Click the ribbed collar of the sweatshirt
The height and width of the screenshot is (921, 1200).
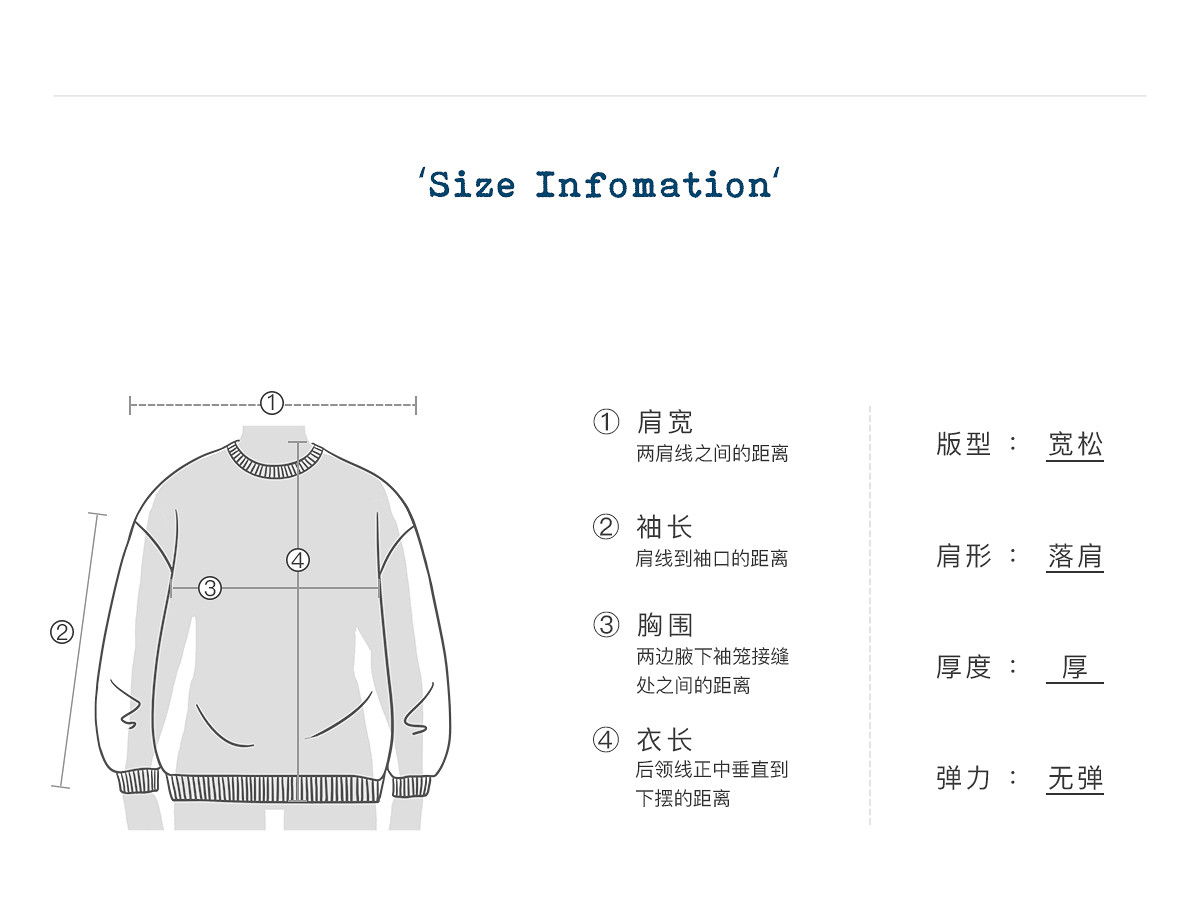click(x=275, y=463)
